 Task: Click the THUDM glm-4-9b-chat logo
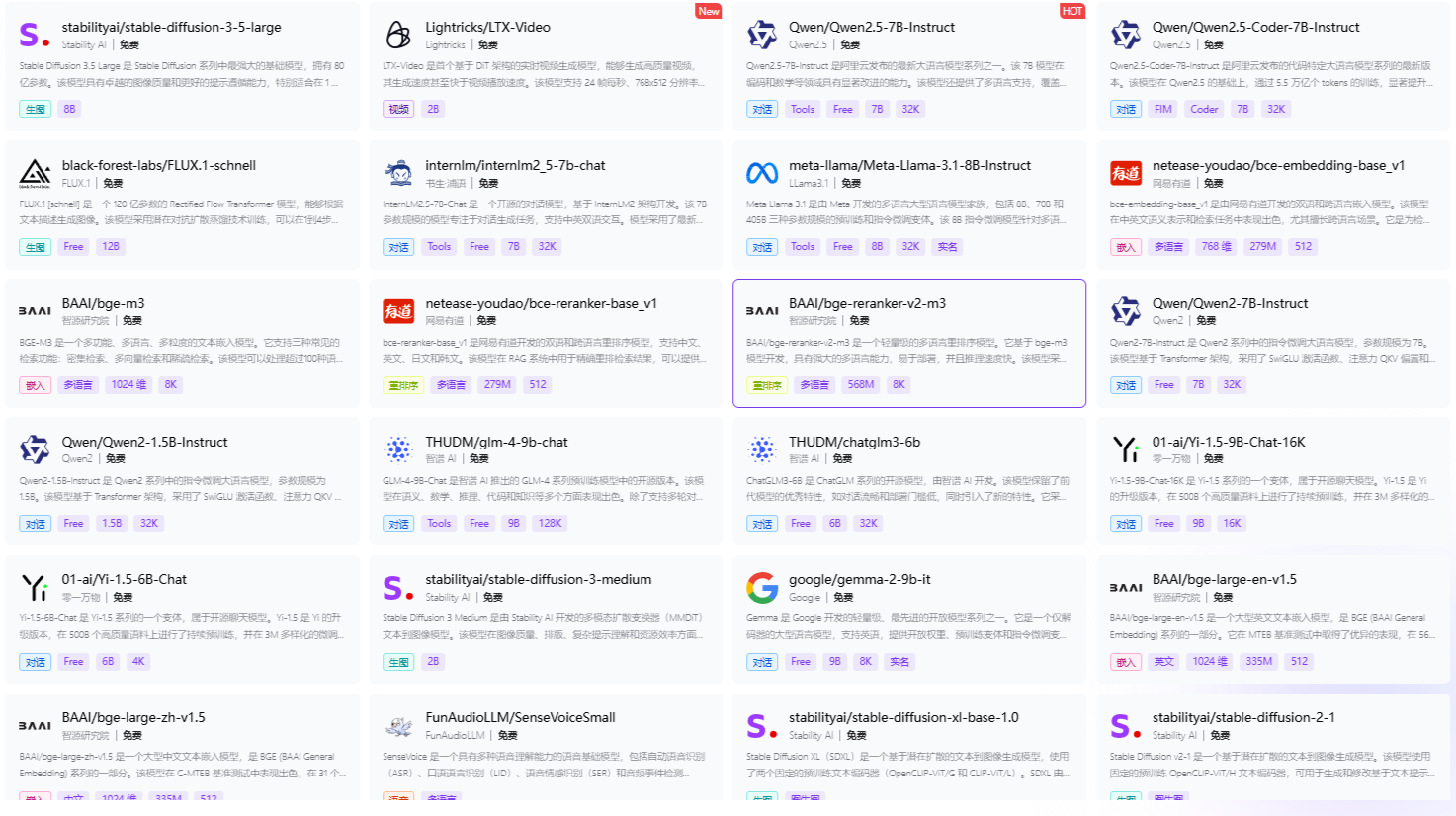coord(398,449)
